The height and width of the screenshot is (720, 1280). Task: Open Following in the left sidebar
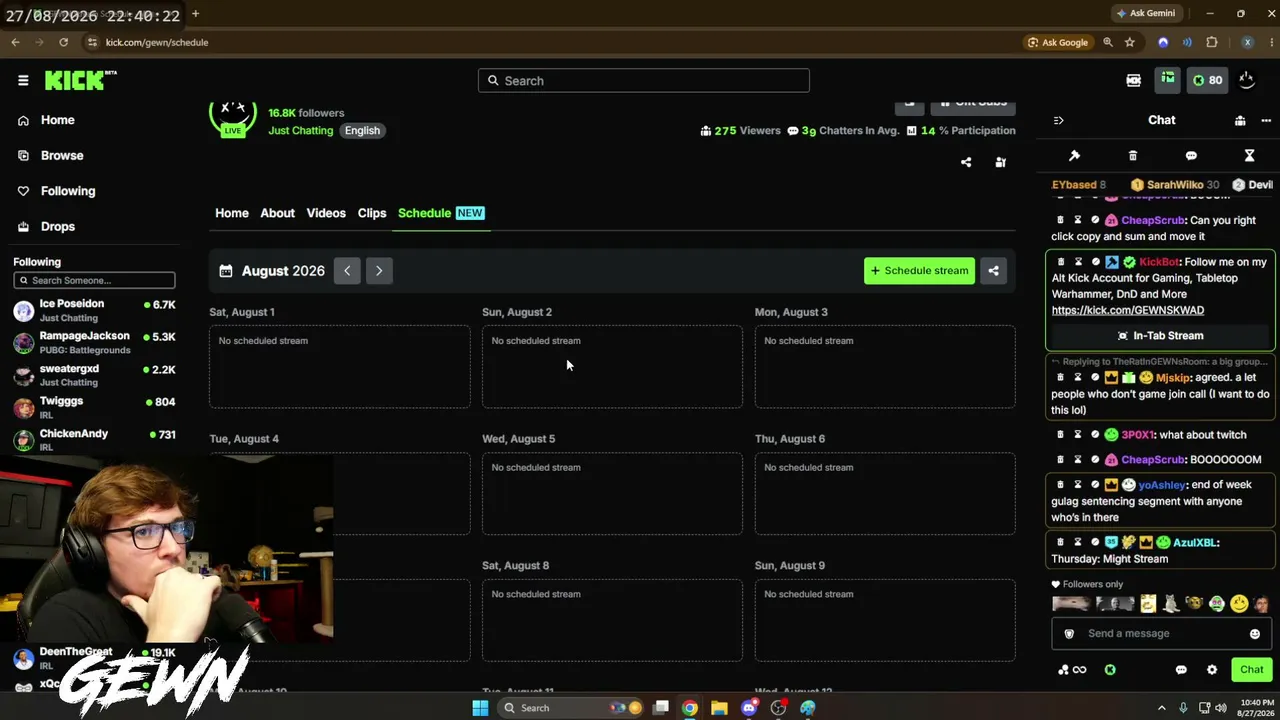[67, 191]
